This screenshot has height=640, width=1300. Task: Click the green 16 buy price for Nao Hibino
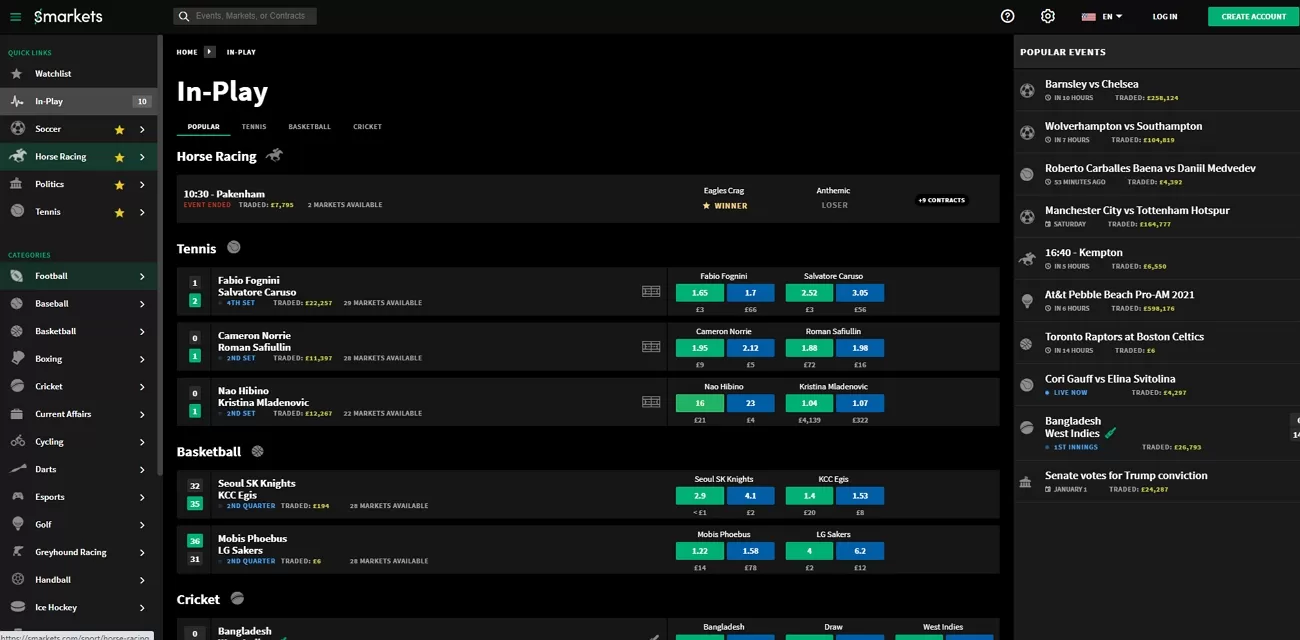(700, 403)
